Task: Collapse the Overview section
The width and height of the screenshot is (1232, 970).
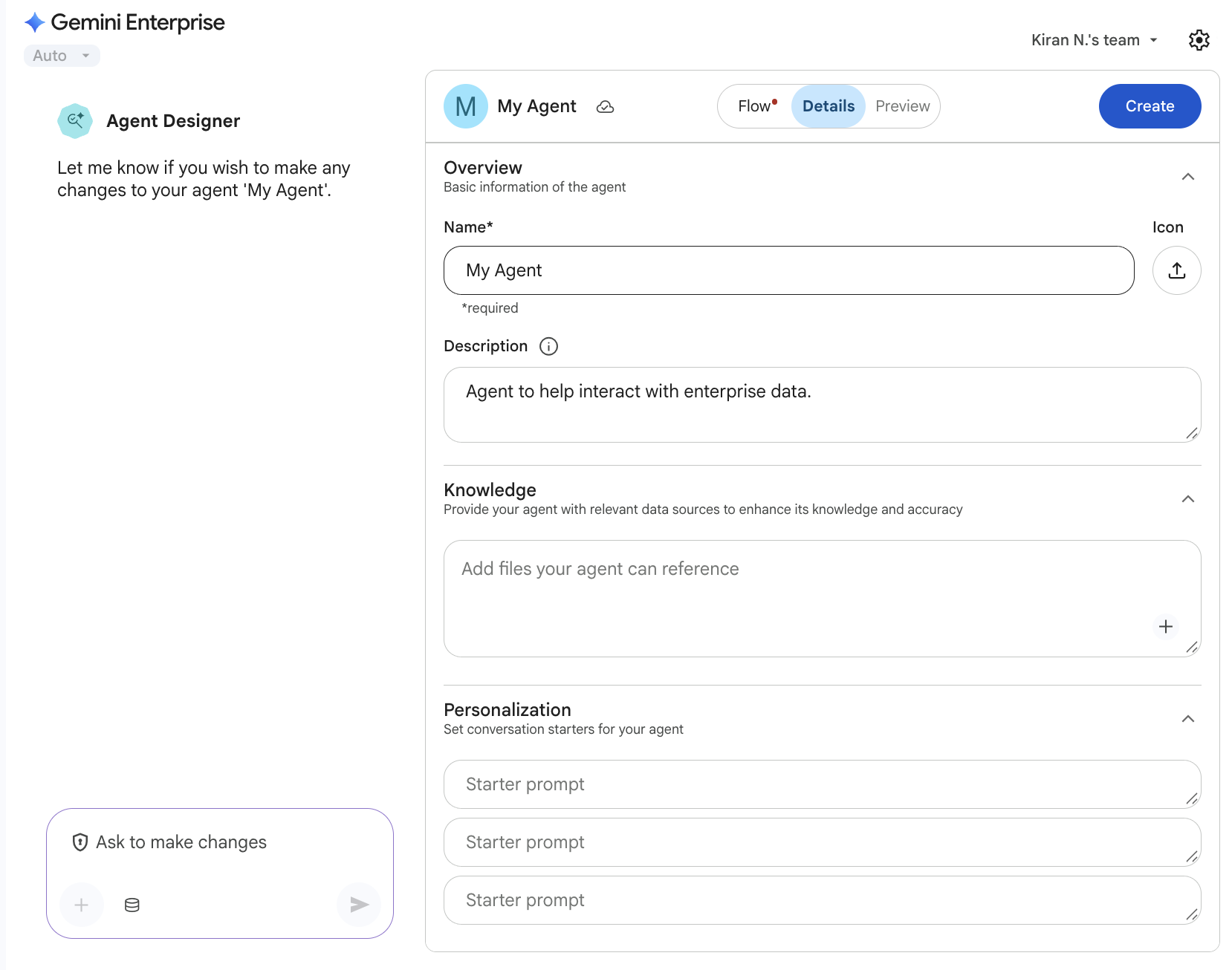Action: [x=1187, y=177]
